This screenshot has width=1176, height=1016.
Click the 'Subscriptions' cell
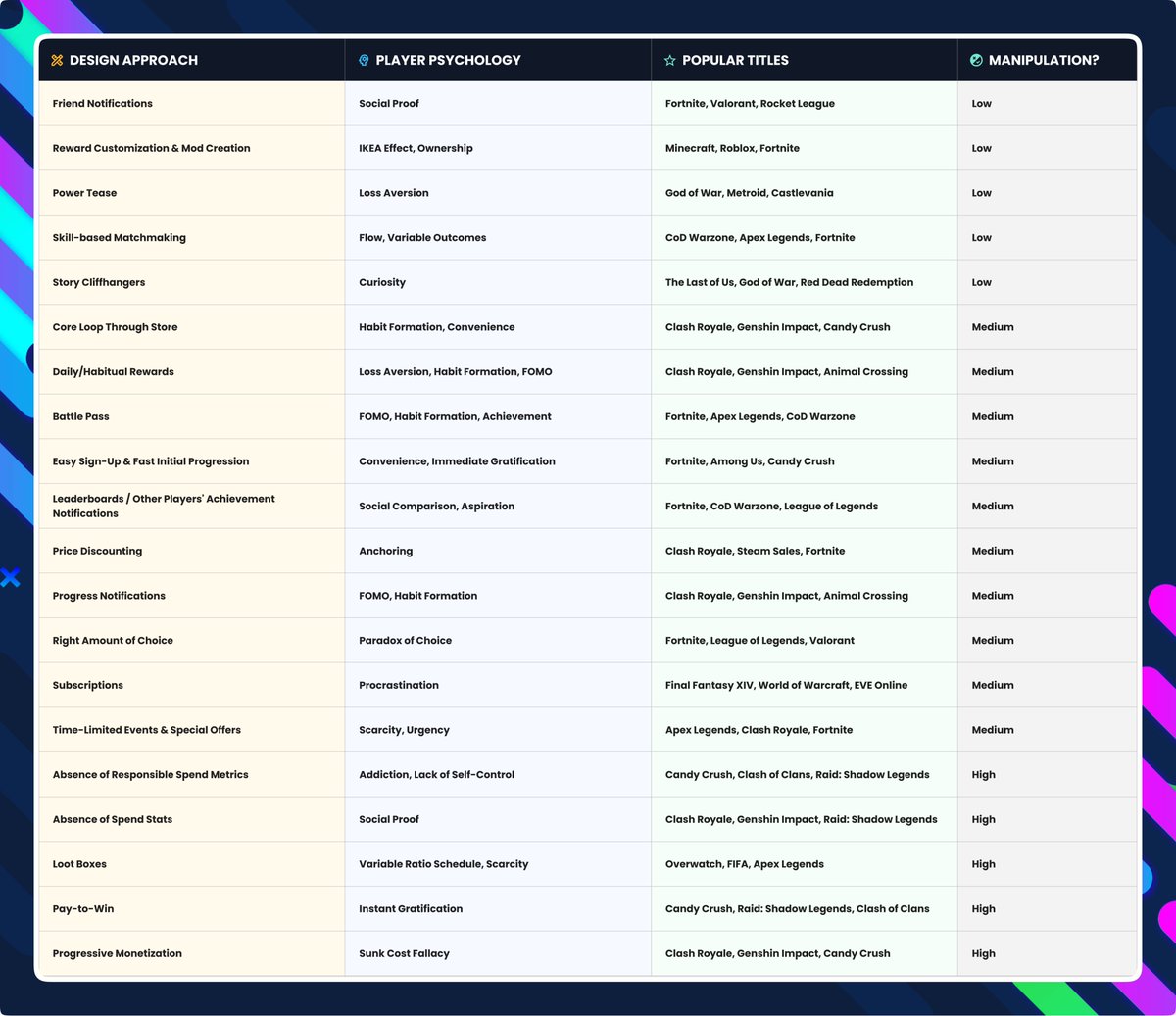[x=192, y=685]
